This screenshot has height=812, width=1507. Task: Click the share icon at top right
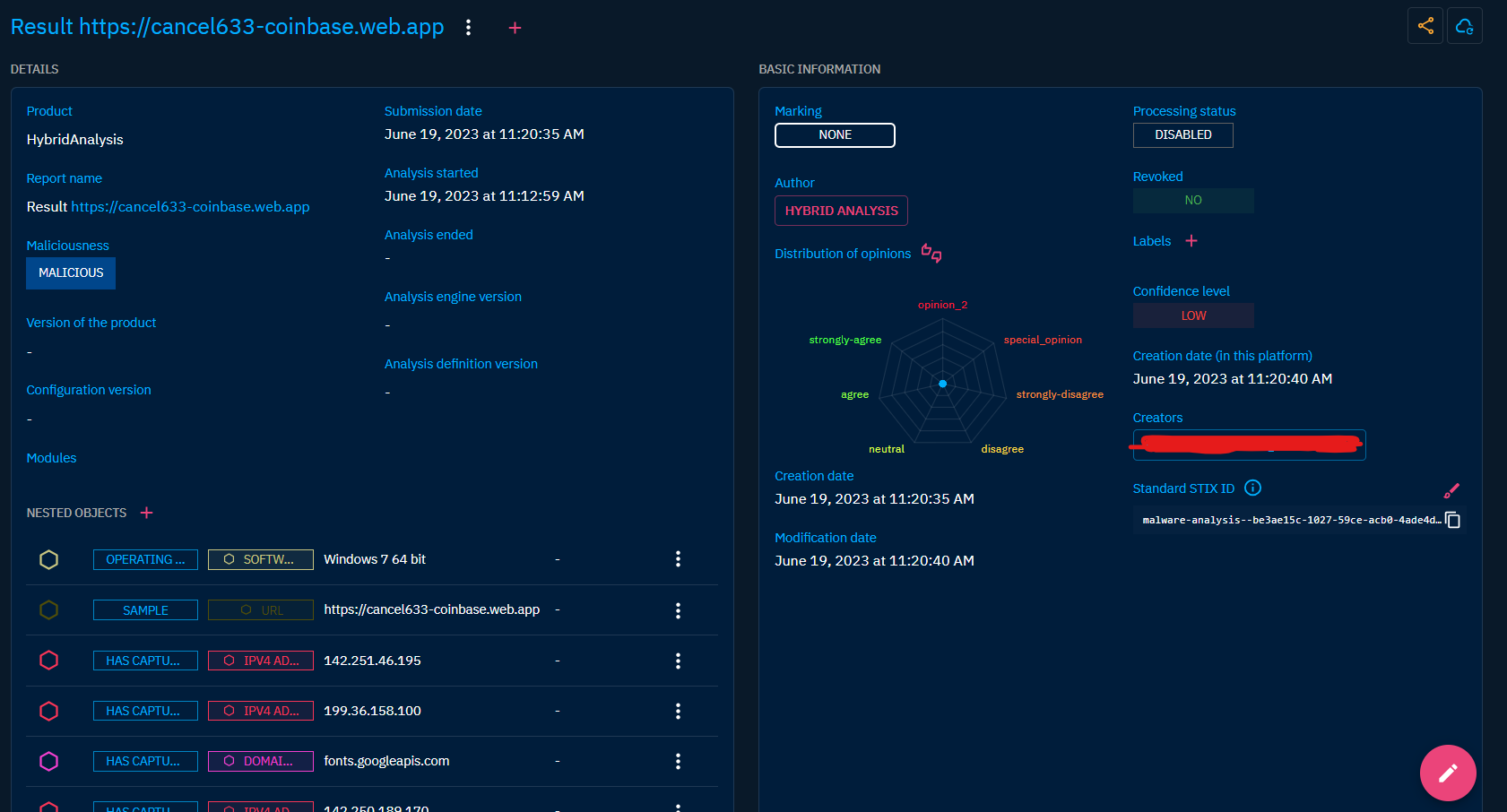pos(1425,26)
